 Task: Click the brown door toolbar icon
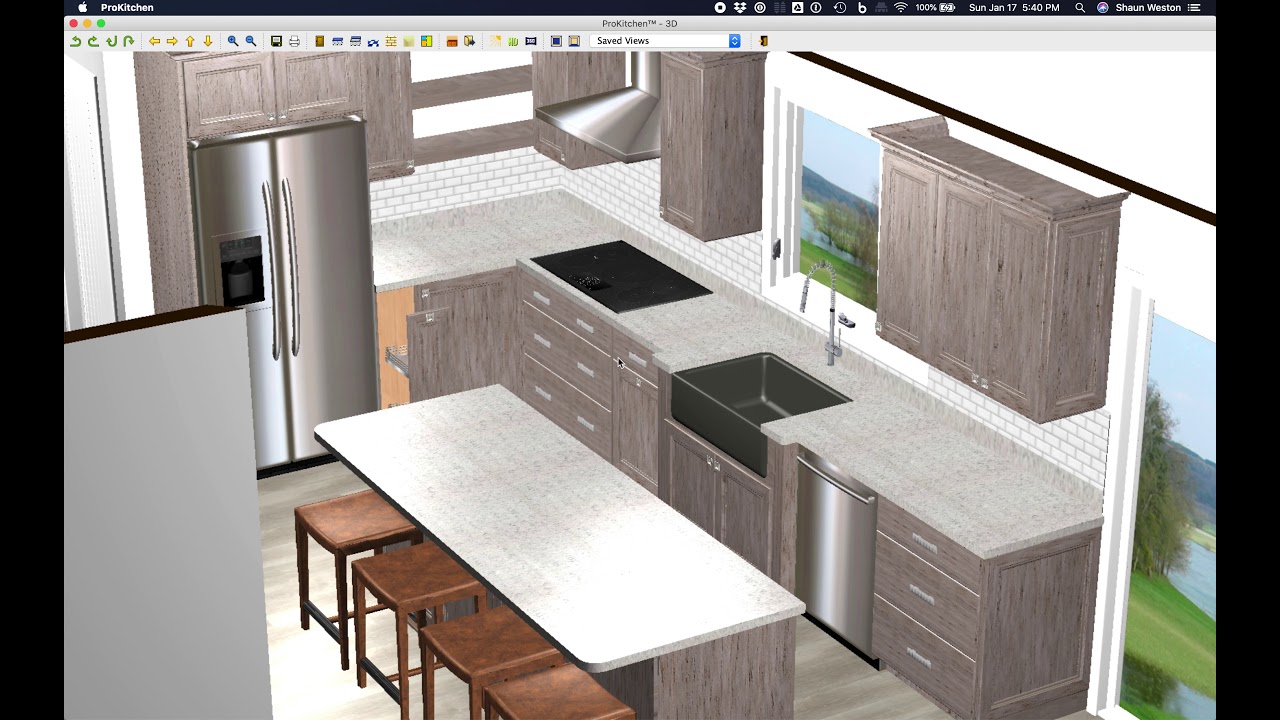(x=319, y=41)
